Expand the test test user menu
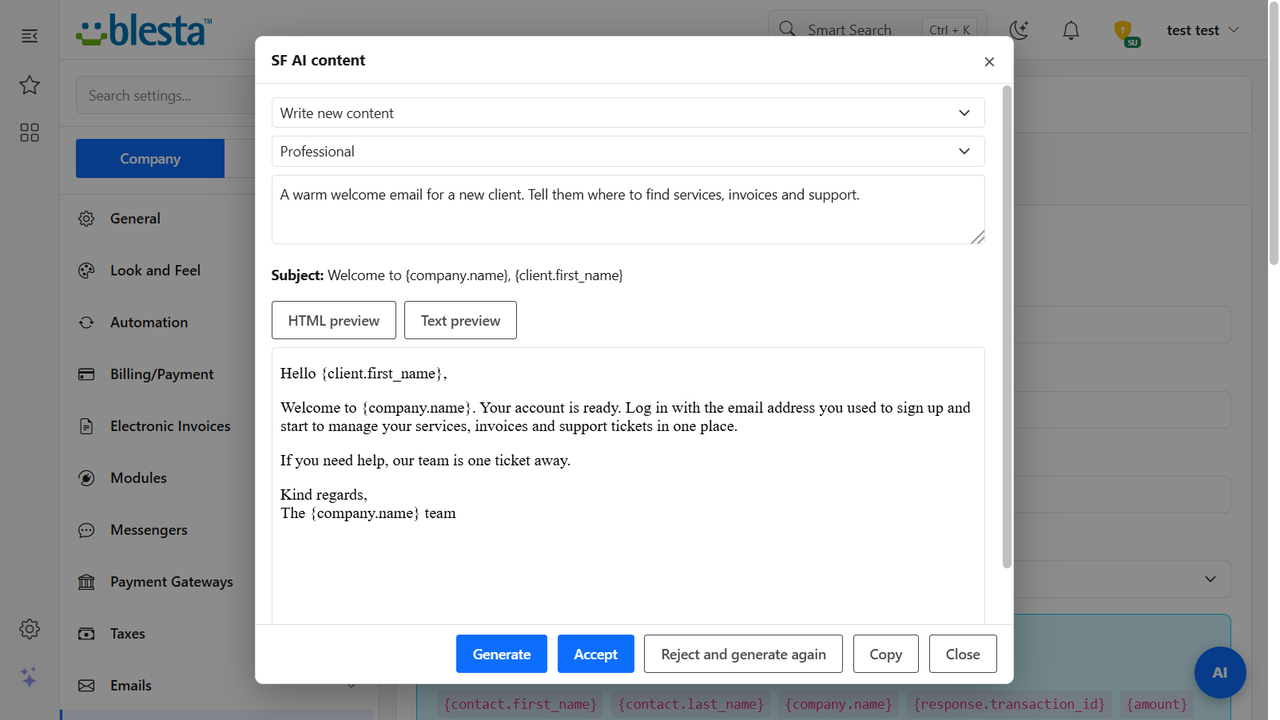This screenshot has width=1280, height=720. tap(1203, 30)
